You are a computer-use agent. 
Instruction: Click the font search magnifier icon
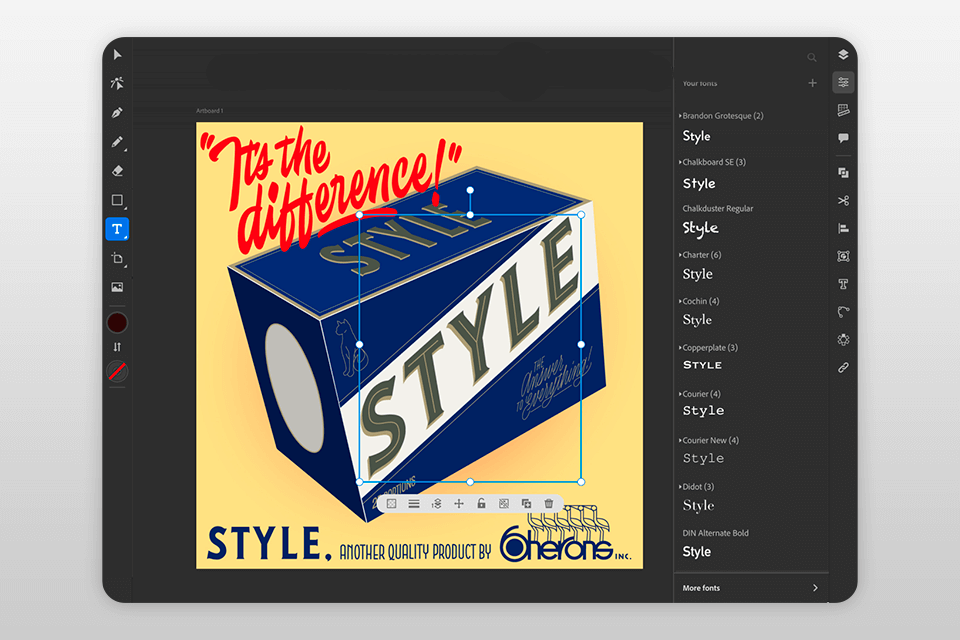pos(812,58)
